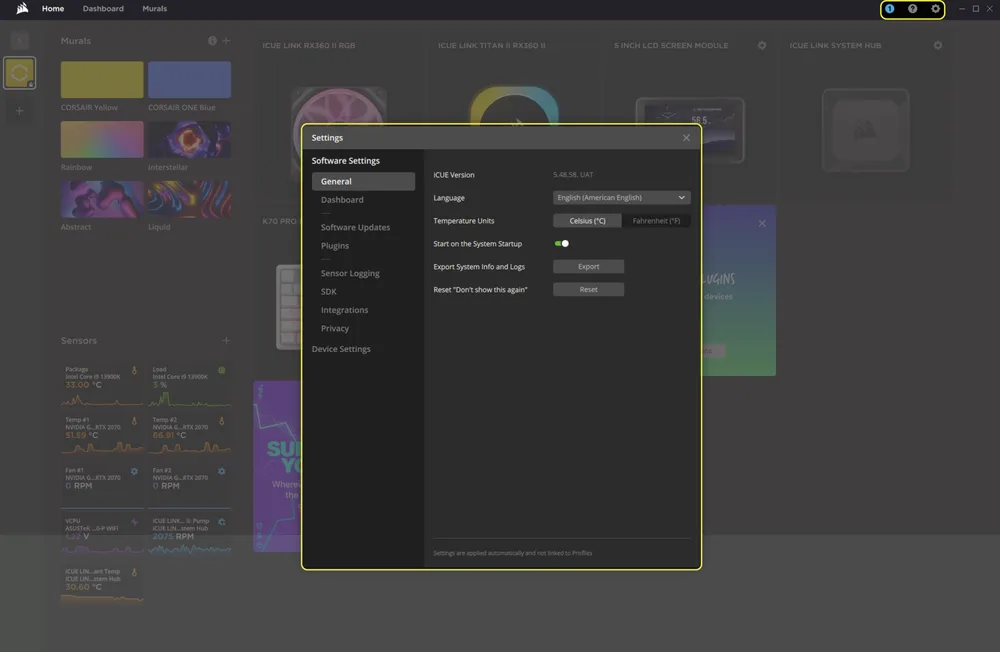
Task: Choose the Interstellar mural thumbnail
Action: [189, 140]
